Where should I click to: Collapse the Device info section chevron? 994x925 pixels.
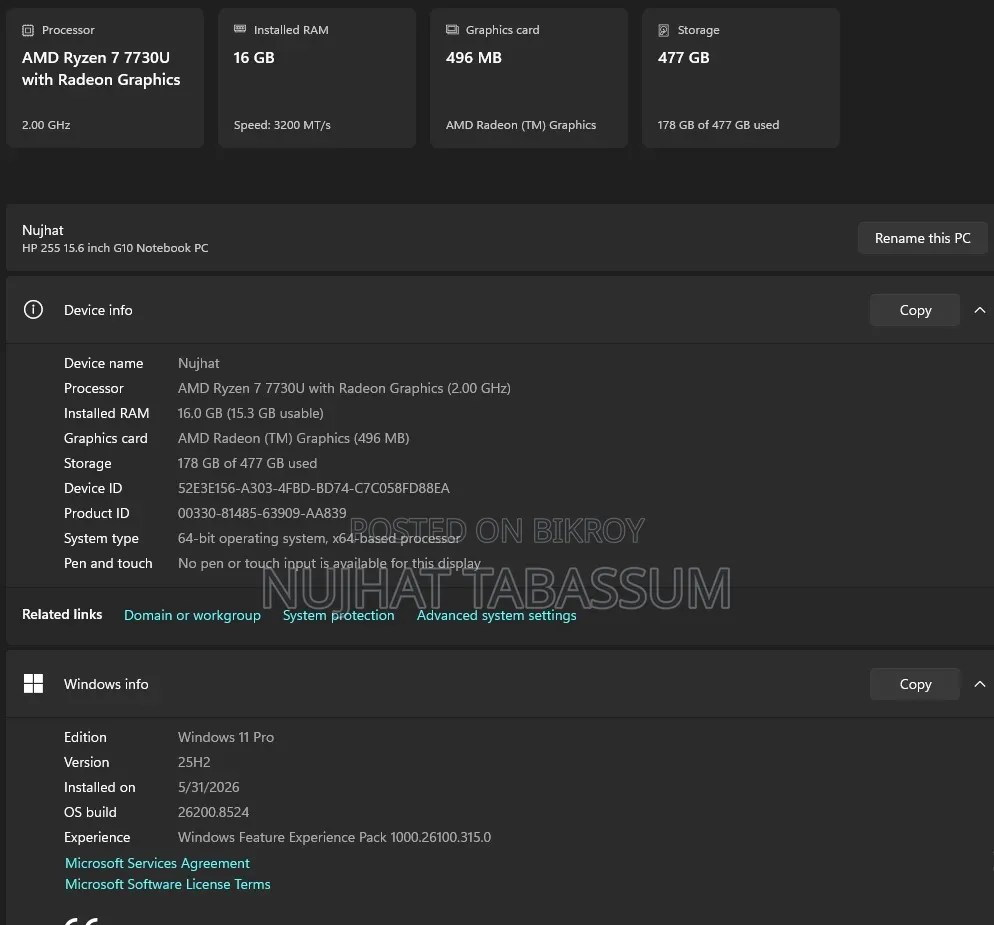pyautogui.click(x=979, y=310)
